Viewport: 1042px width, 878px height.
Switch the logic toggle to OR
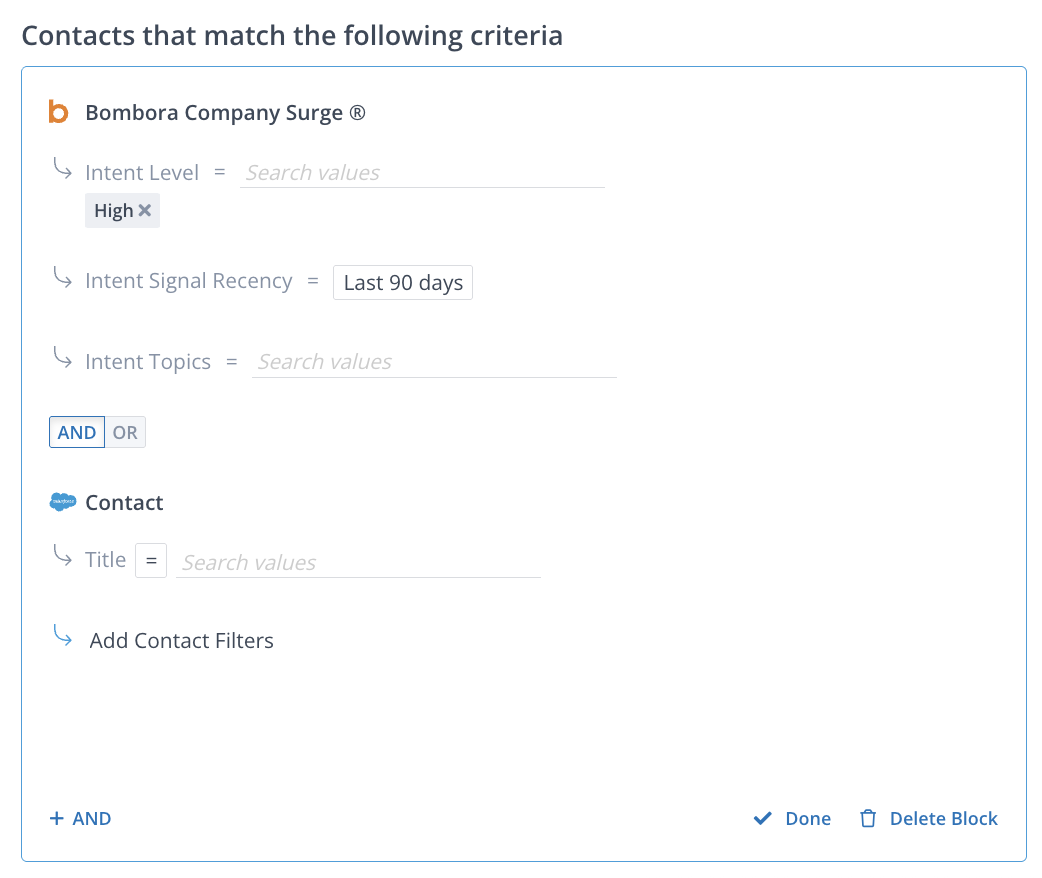(x=125, y=433)
